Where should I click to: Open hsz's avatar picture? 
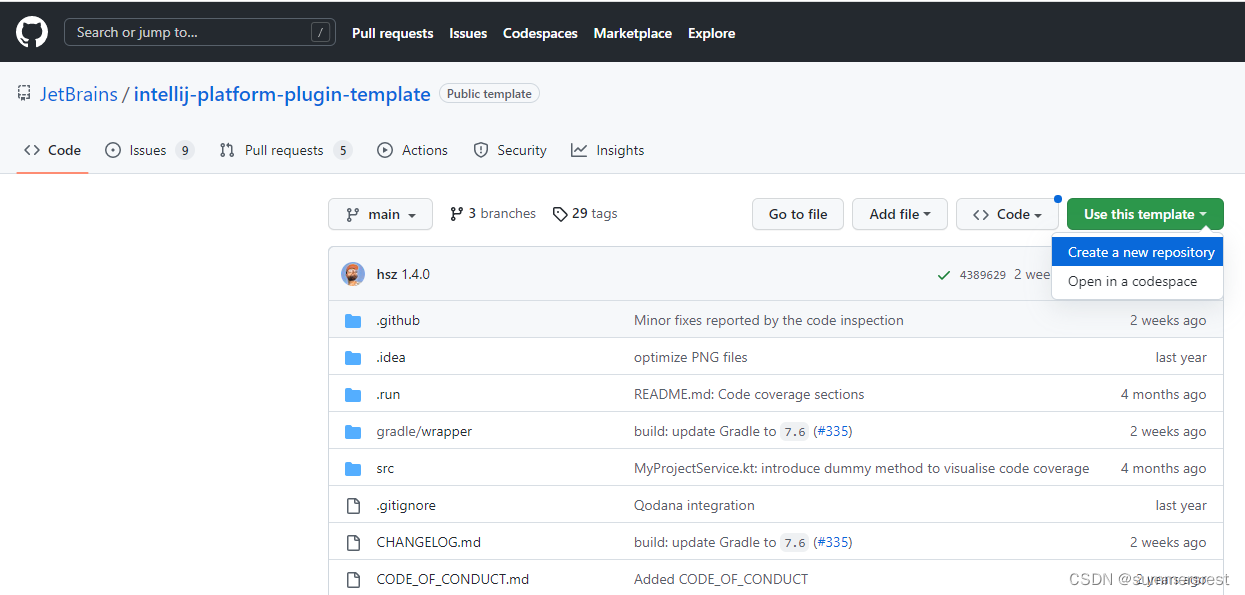point(353,273)
